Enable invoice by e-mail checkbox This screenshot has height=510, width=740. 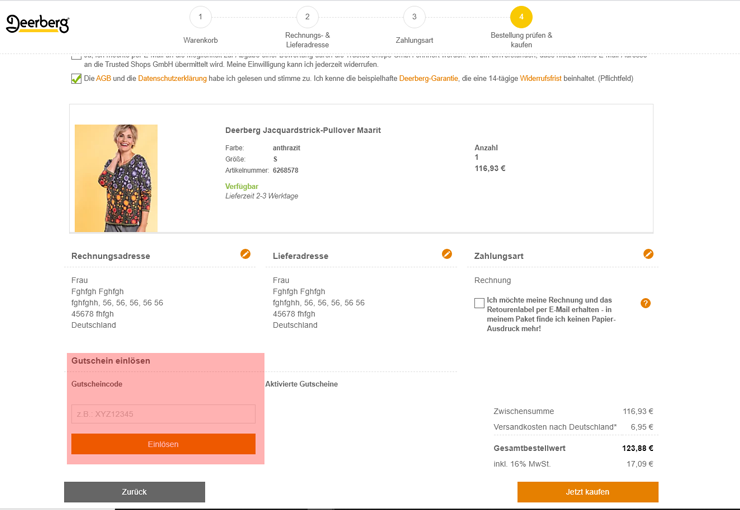479,303
